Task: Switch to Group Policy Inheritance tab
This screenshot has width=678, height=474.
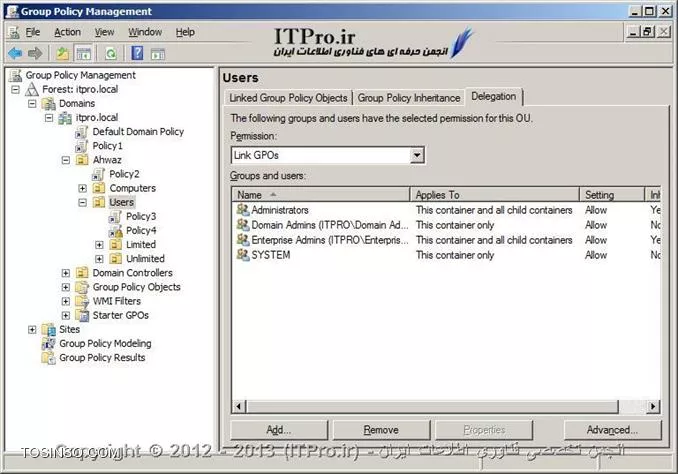Action: click(409, 98)
